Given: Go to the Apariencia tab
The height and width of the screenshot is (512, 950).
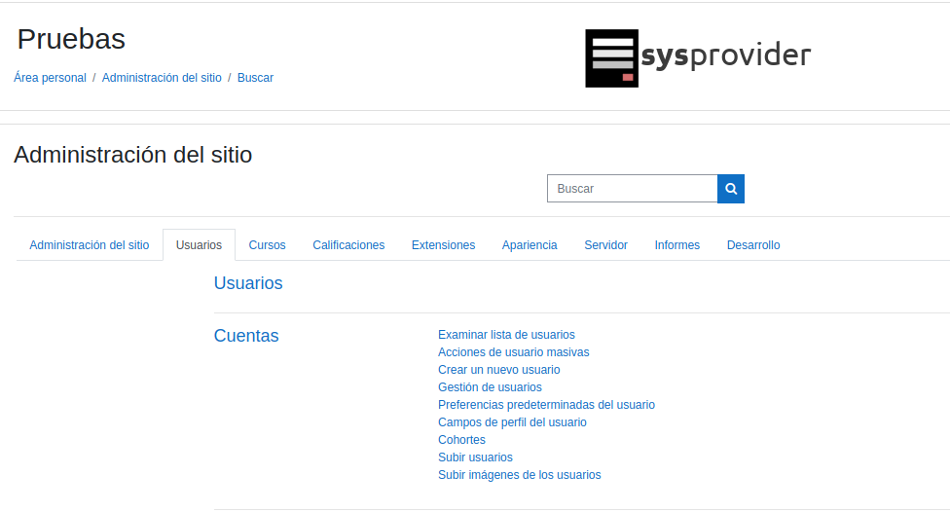Looking at the screenshot, I should tap(529, 245).
